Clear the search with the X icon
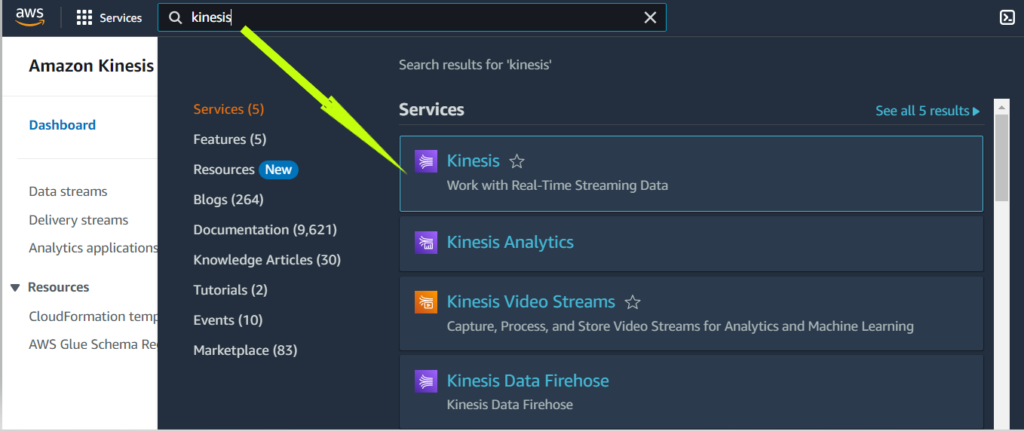 tap(650, 18)
